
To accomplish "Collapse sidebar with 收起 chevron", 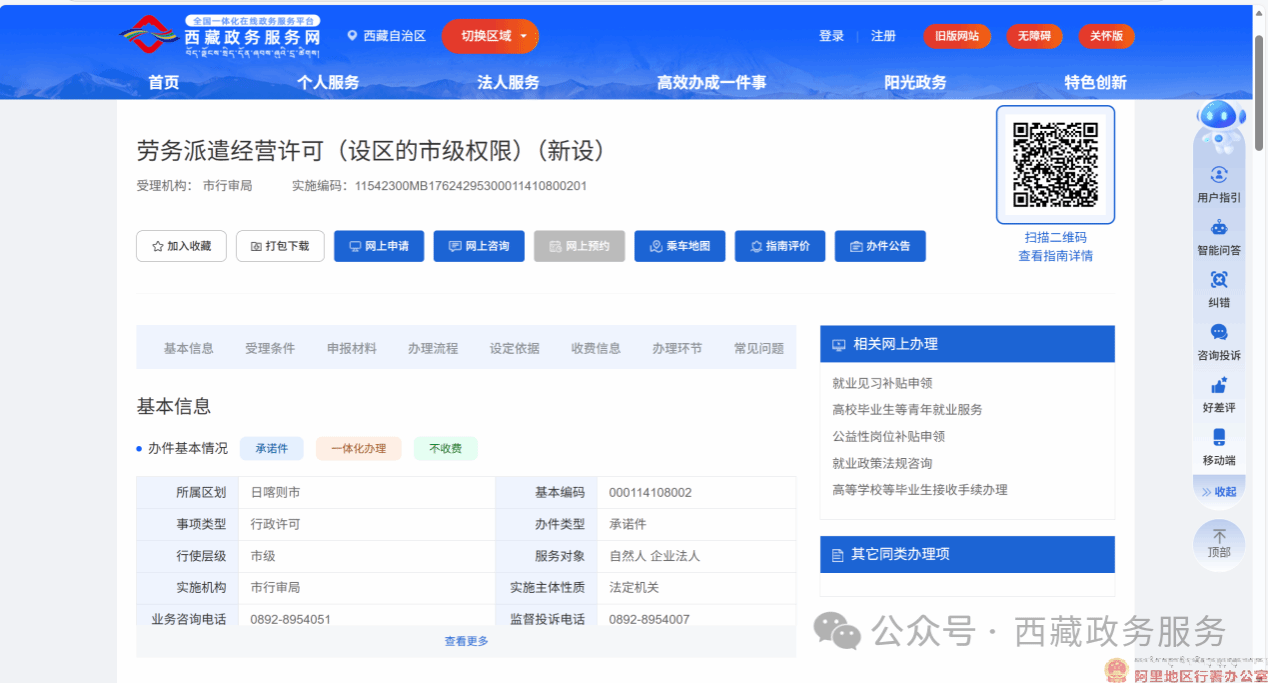I will (x=1218, y=491).
